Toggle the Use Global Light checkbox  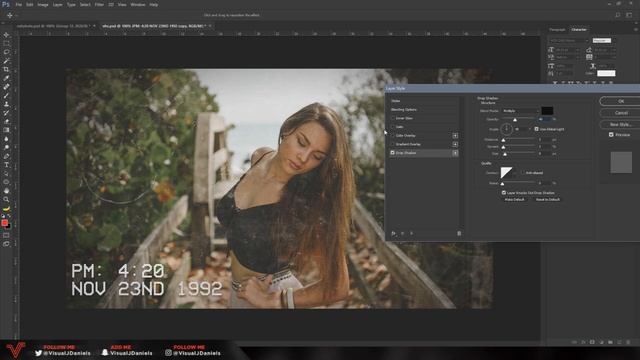[x=536, y=129]
